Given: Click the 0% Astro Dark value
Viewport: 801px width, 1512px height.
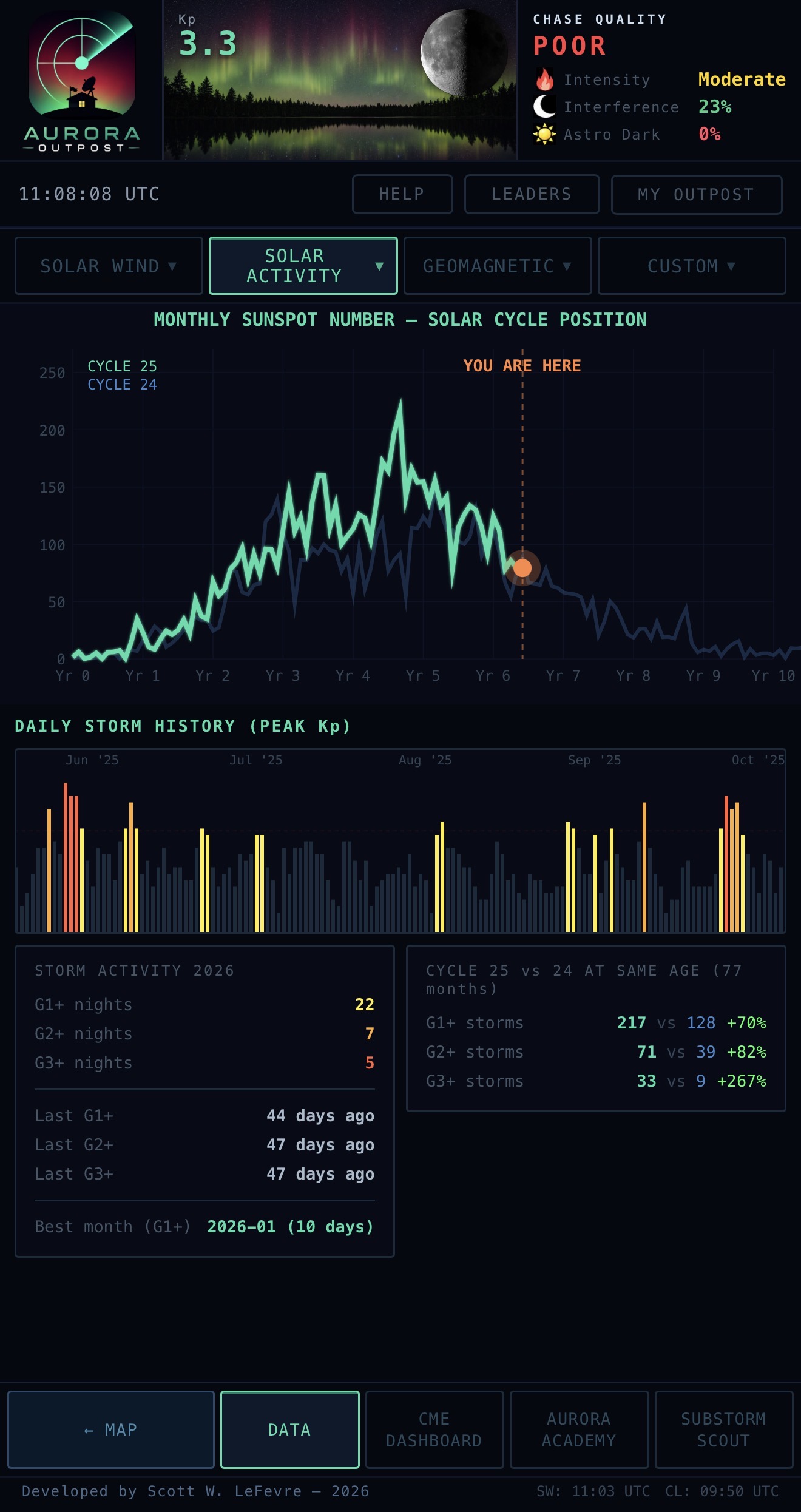Looking at the screenshot, I should click(x=709, y=134).
